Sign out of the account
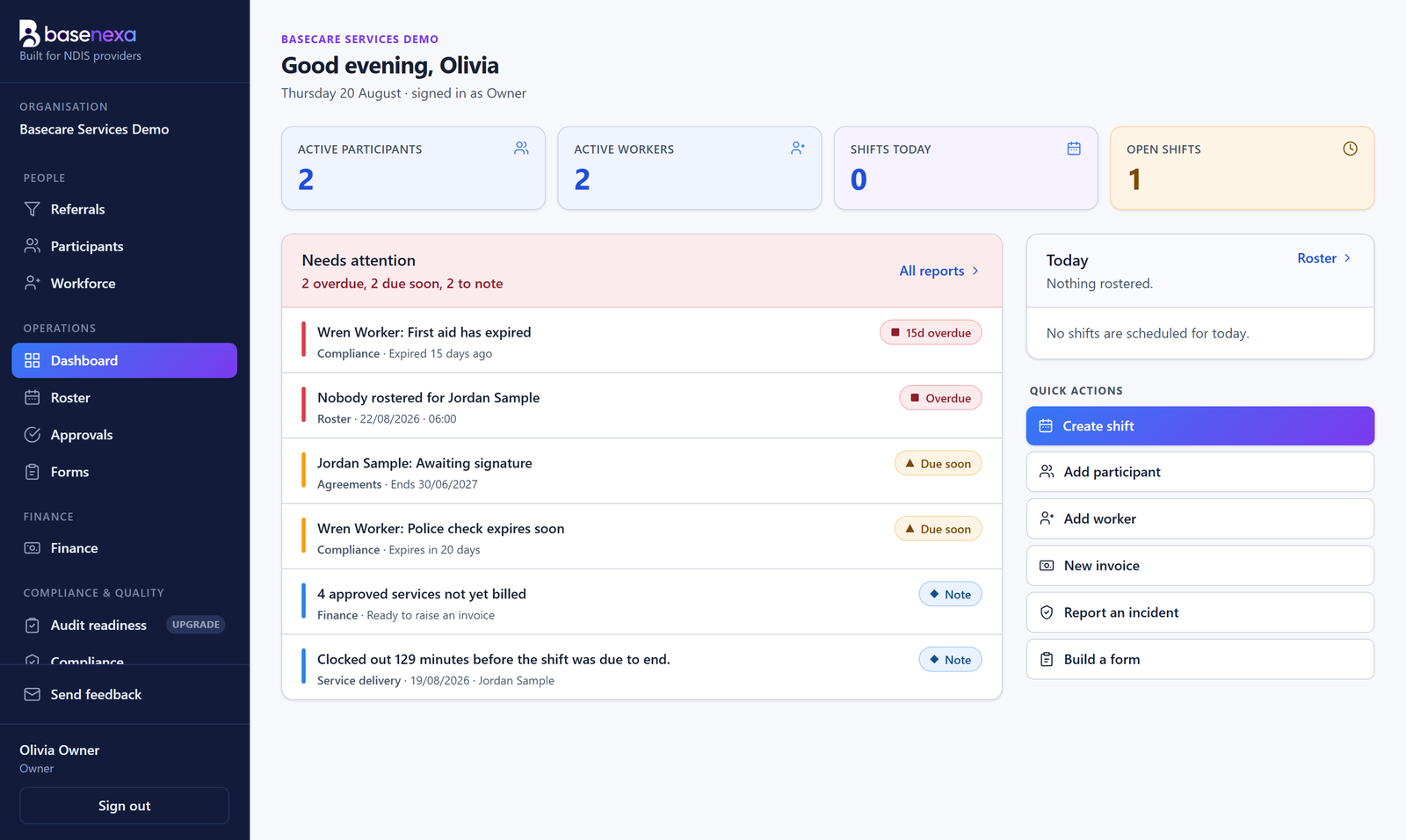This screenshot has height=840, width=1406. (x=124, y=806)
